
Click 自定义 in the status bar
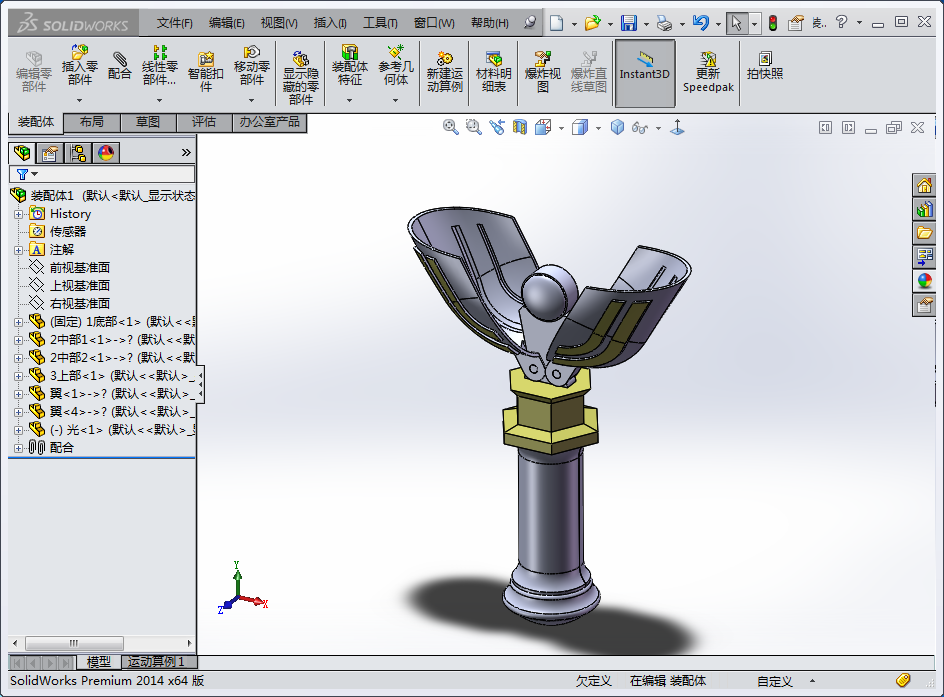(x=774, y=681)
